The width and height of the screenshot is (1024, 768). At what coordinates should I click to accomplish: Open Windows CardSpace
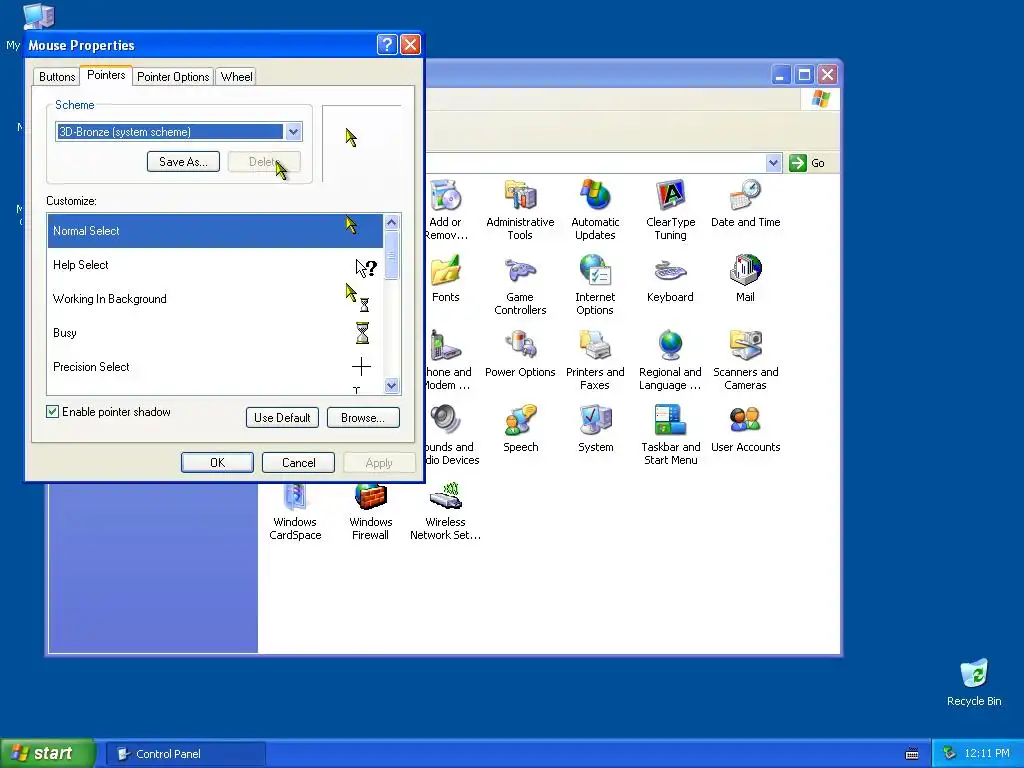click(x=295, y=513)
